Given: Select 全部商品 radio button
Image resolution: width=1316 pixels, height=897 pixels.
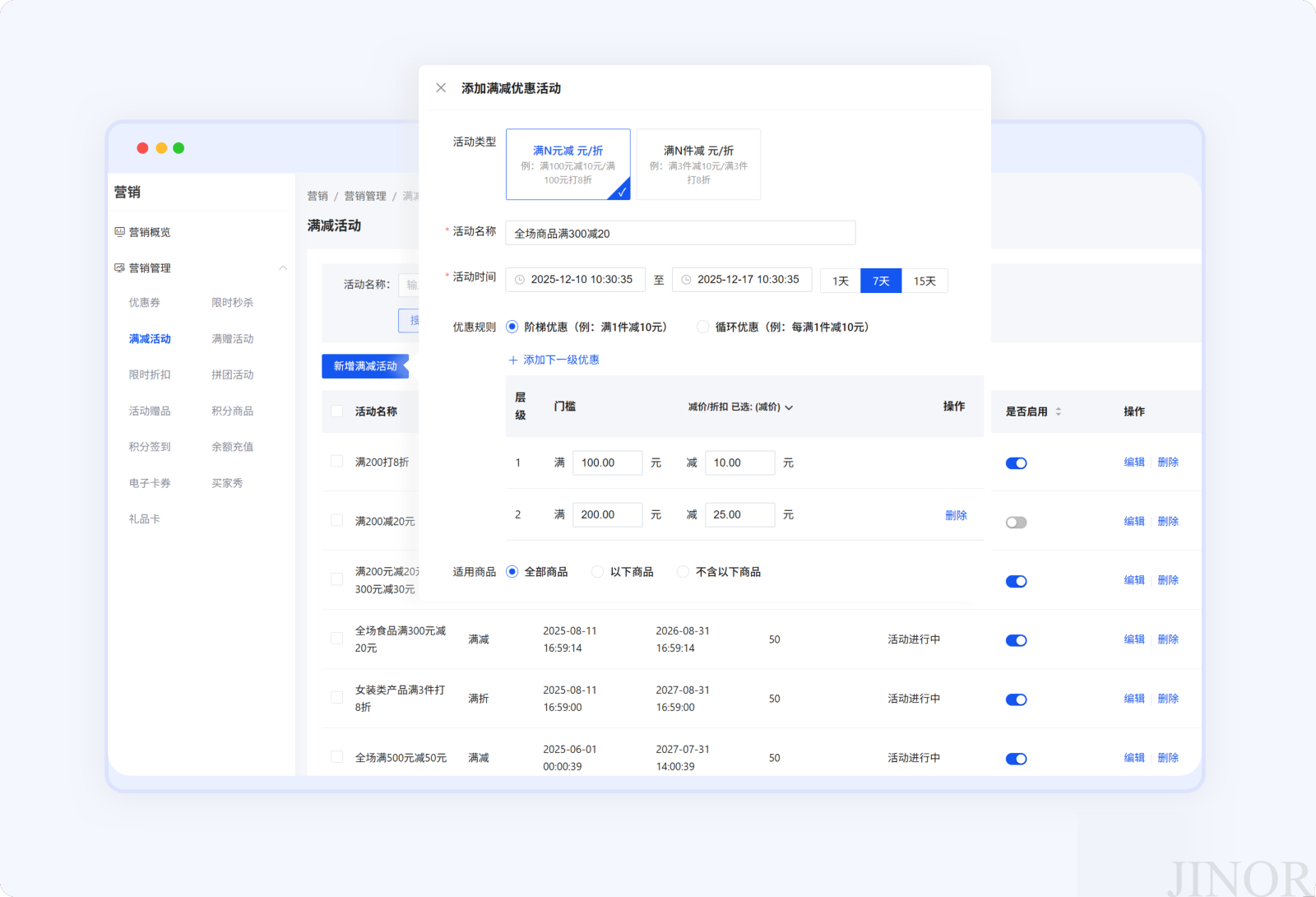Looking at the screenshot, I should coord(512,572).
